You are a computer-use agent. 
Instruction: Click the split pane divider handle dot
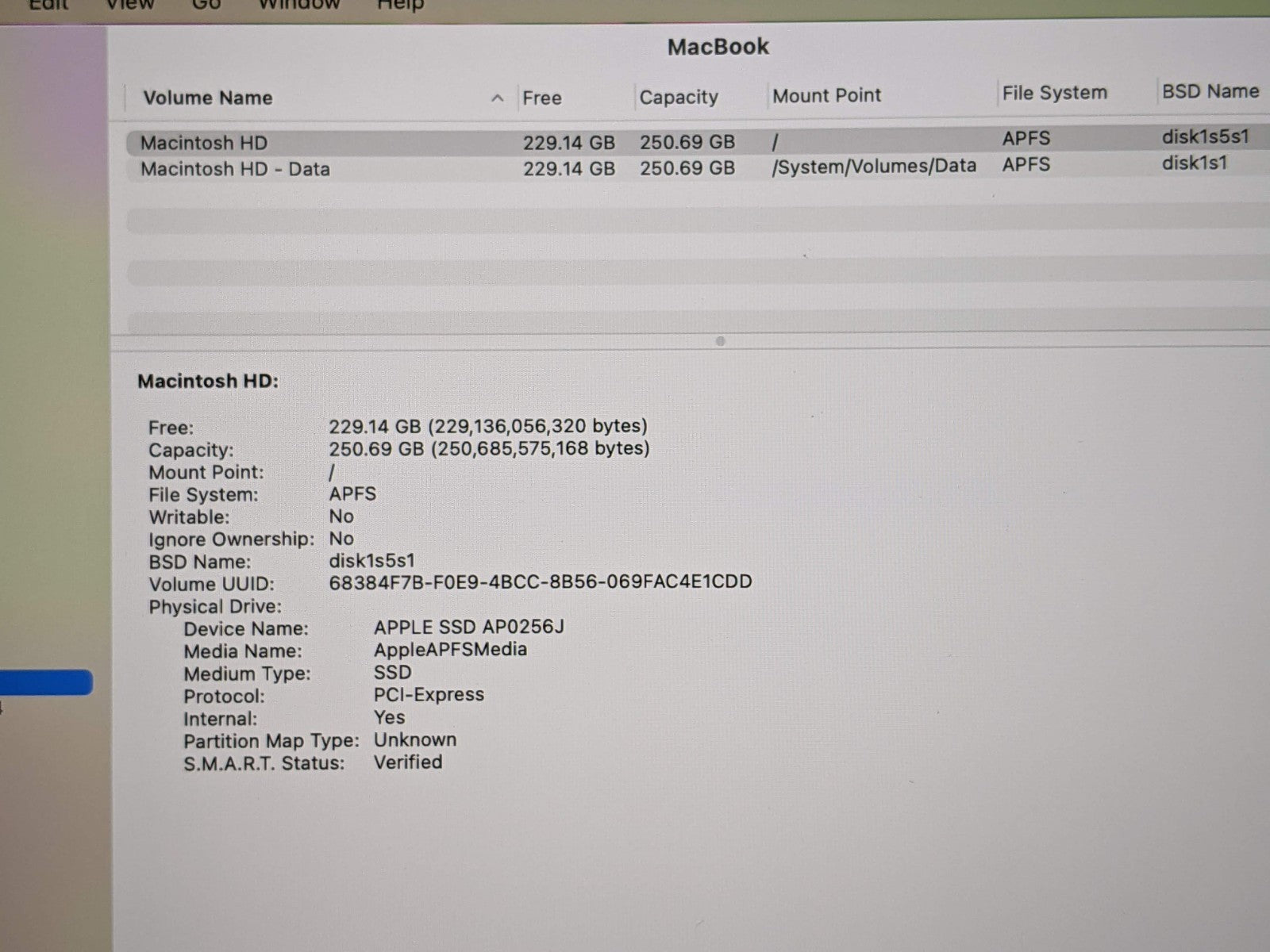tap(720, 341)
